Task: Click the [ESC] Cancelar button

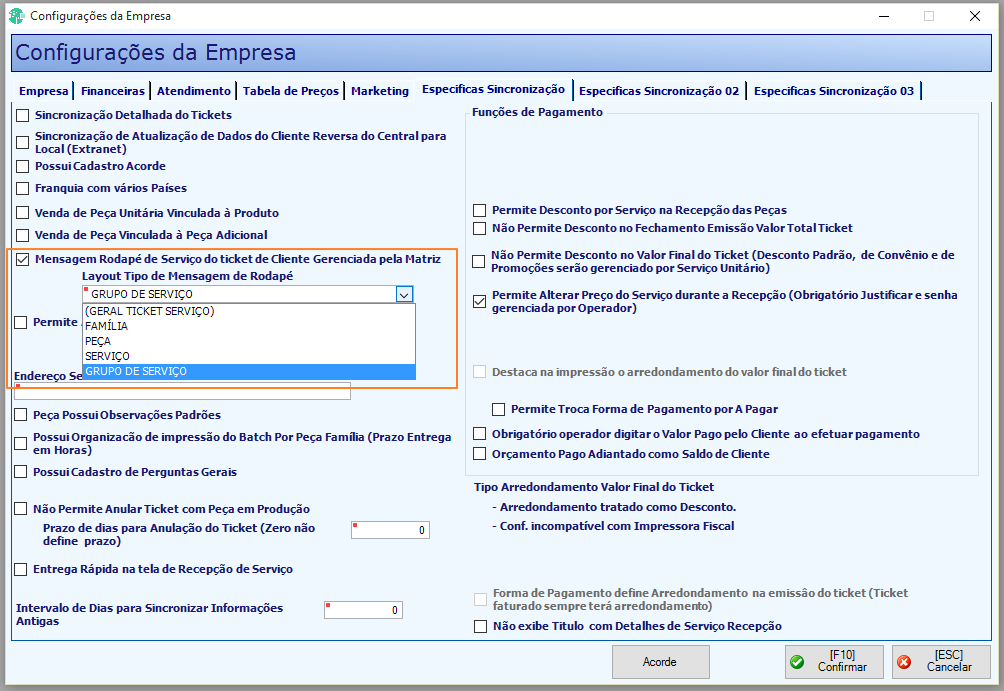Action: pyautogui.click(x=941, y=662)
